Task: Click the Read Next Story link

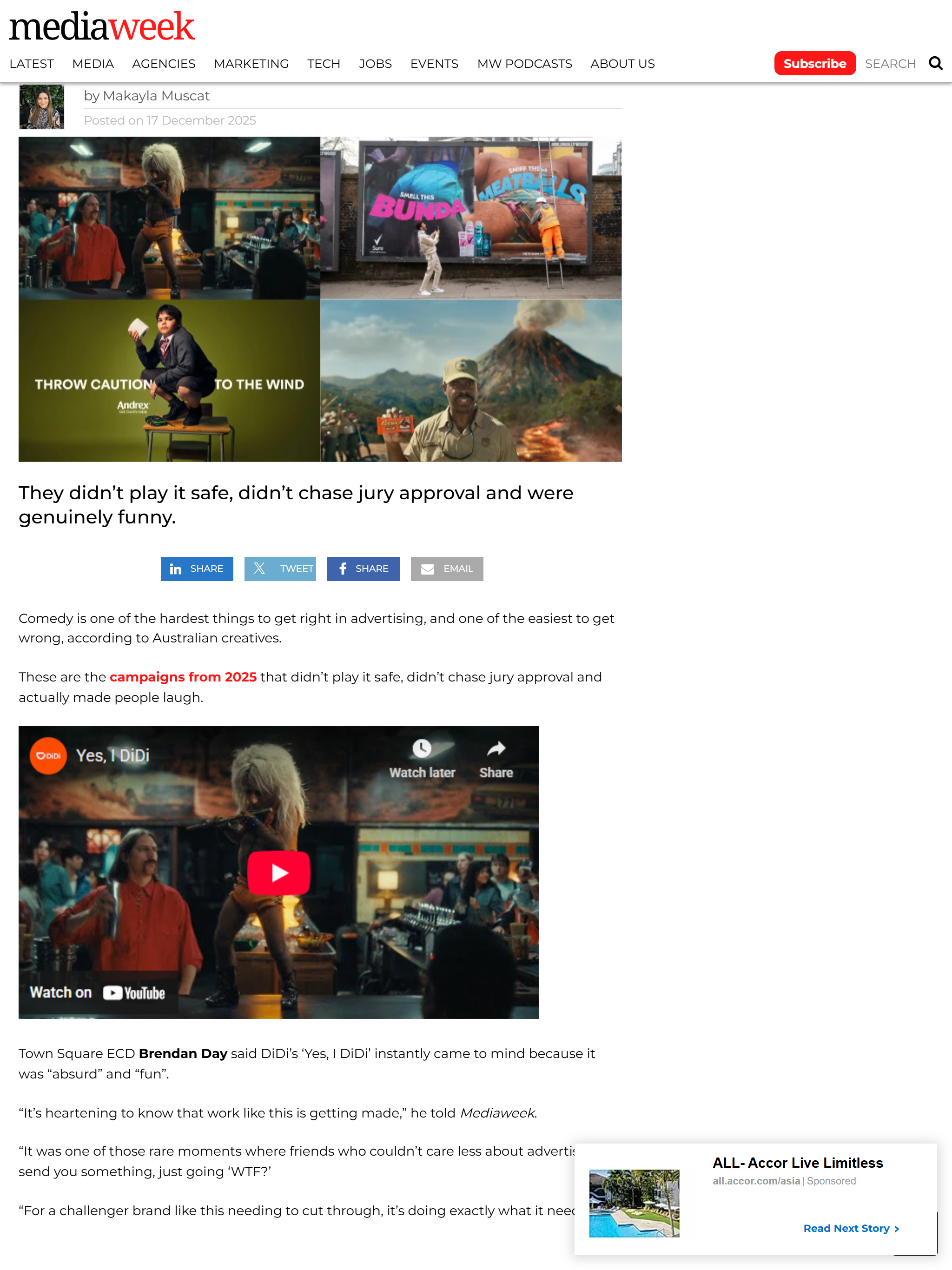Action: click(x=851, y=1228)
